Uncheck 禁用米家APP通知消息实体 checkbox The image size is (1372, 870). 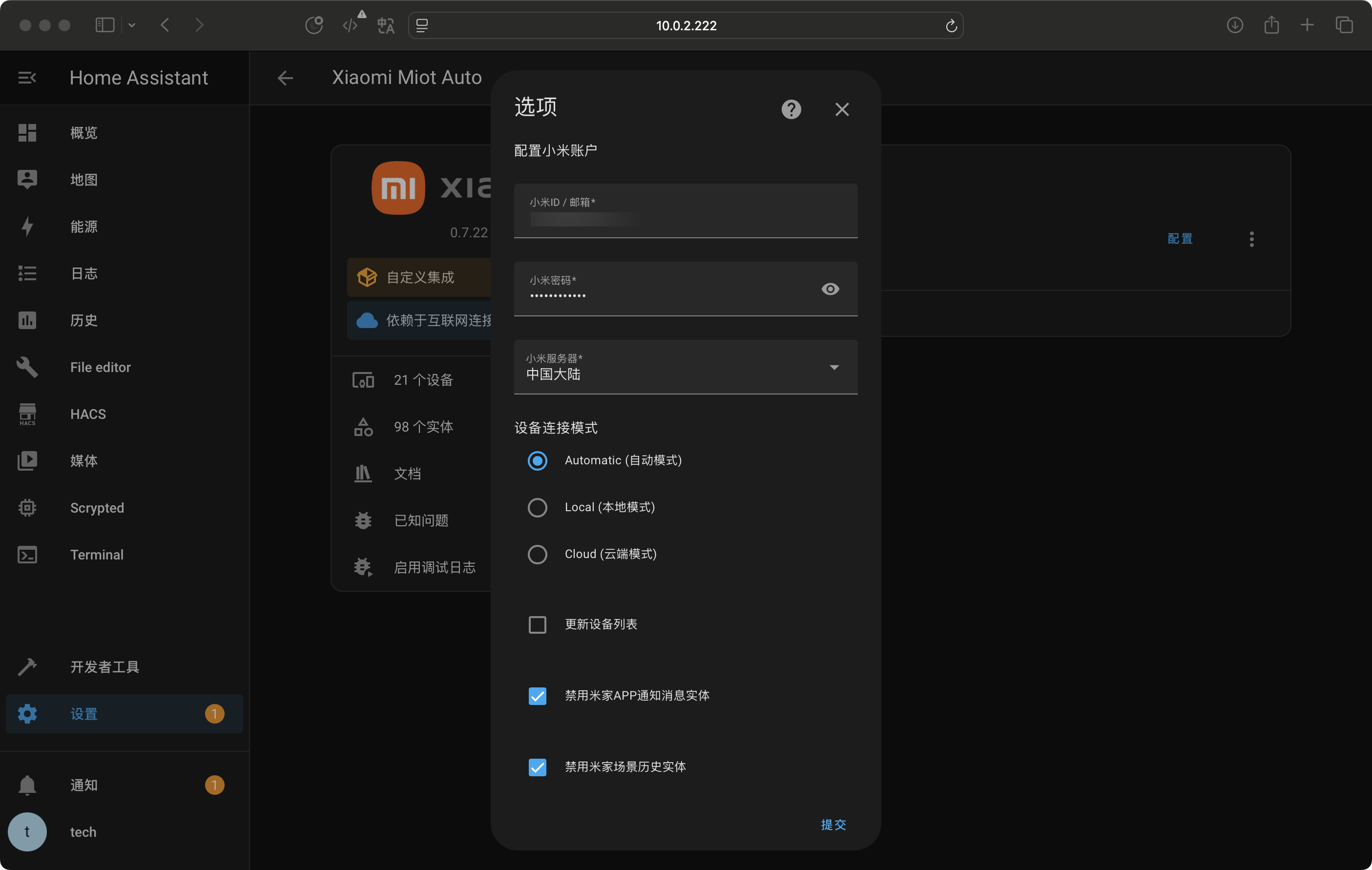pyautogui.click(x=537, y=696)
